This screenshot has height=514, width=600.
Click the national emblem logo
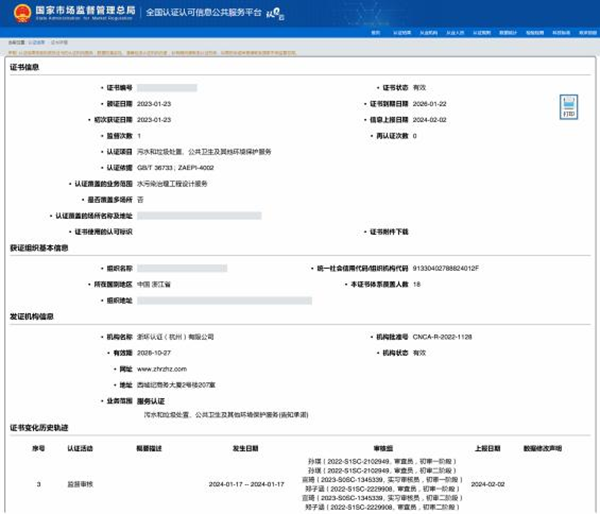tap(17, 13)
